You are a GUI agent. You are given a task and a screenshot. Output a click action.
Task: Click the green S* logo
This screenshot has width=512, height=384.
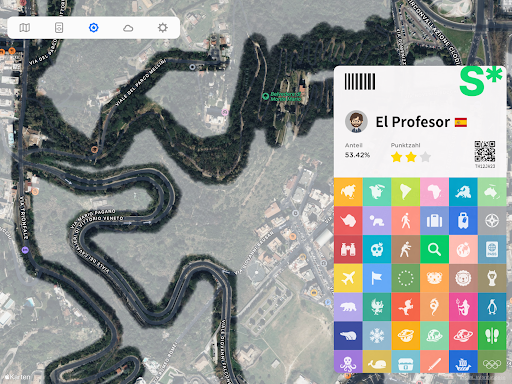[x=481, y=81]
